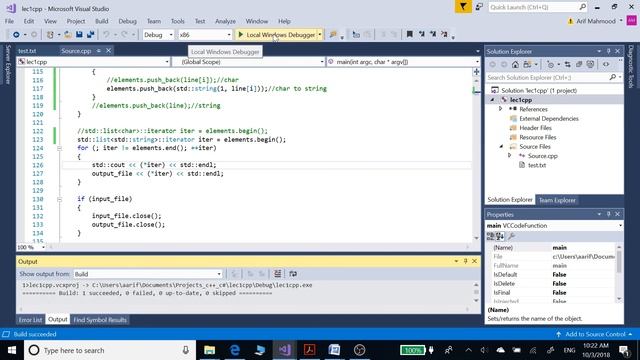Screen dimensions: 640x360
Task: Click Alphabetical sort icon in Properties
Action: (500, 236)
